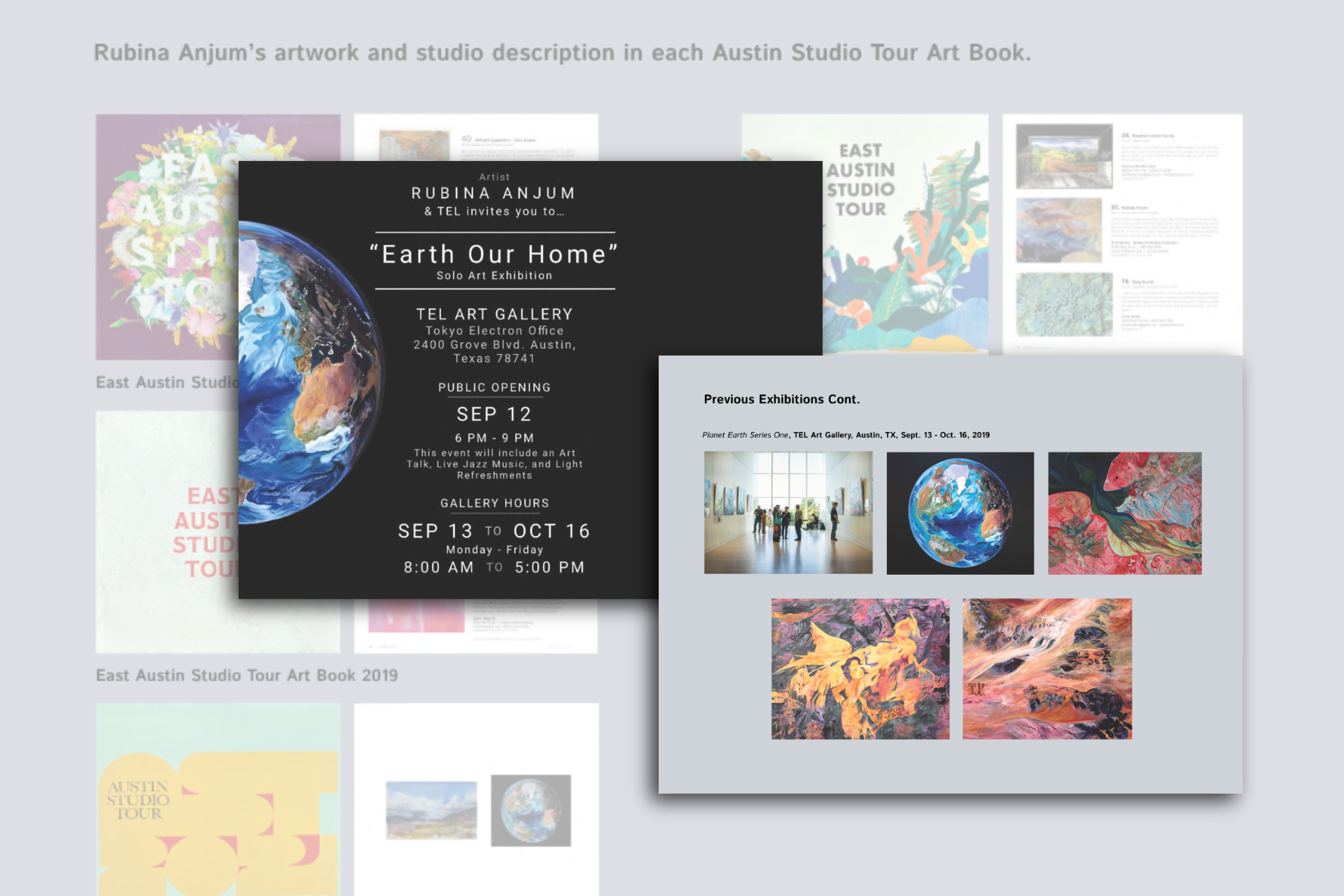
Task: Click the TEL ART GALLERY venue text
Action: 494,314
